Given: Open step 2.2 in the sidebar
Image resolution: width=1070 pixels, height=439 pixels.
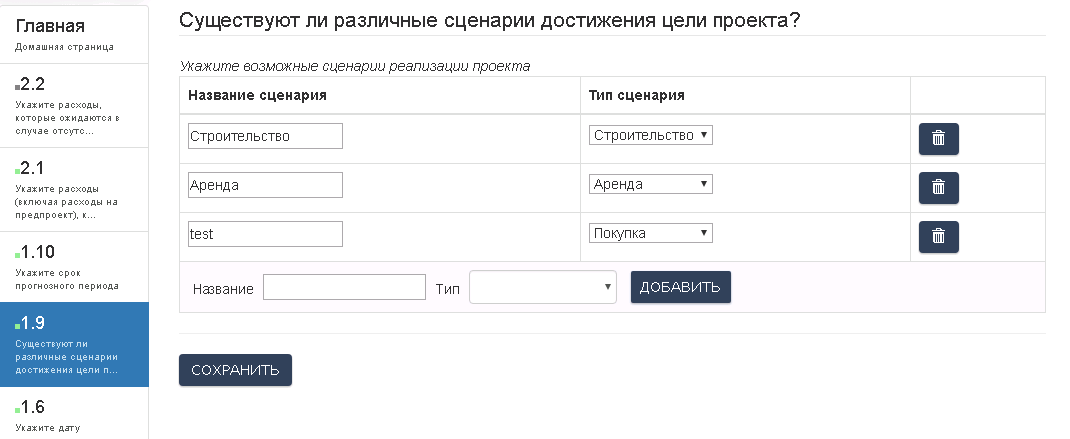Looking at the screenshot, I should click(74, 106).
